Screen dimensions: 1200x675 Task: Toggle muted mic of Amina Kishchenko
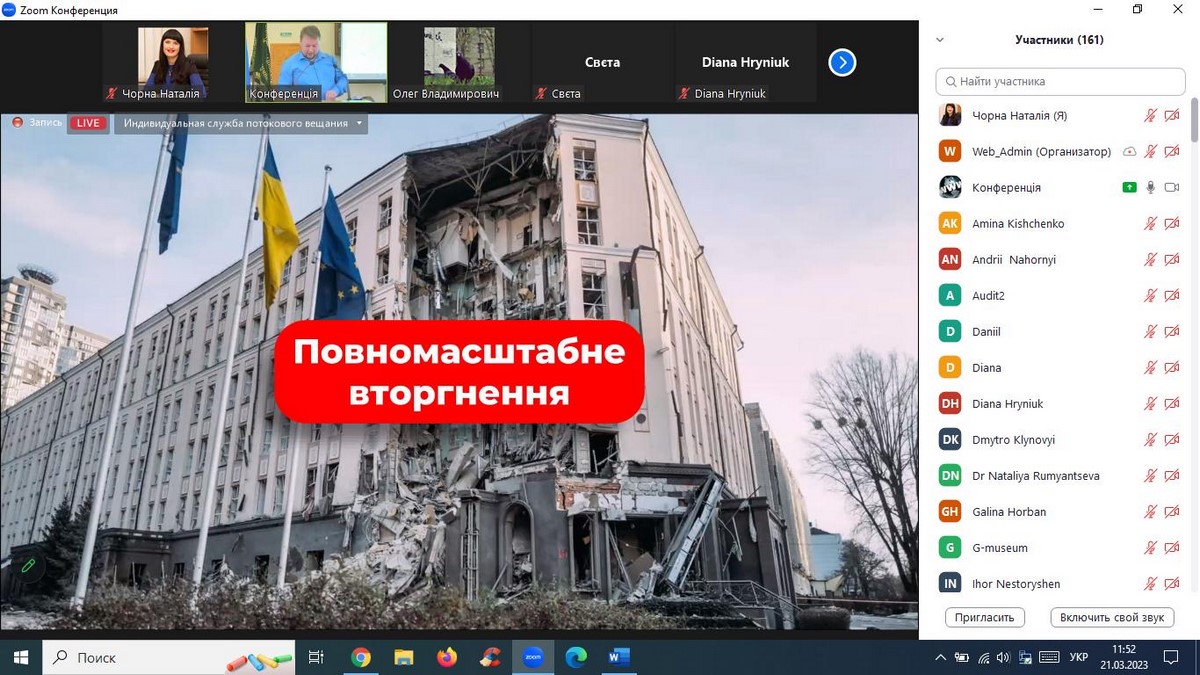click(1151, 224)
